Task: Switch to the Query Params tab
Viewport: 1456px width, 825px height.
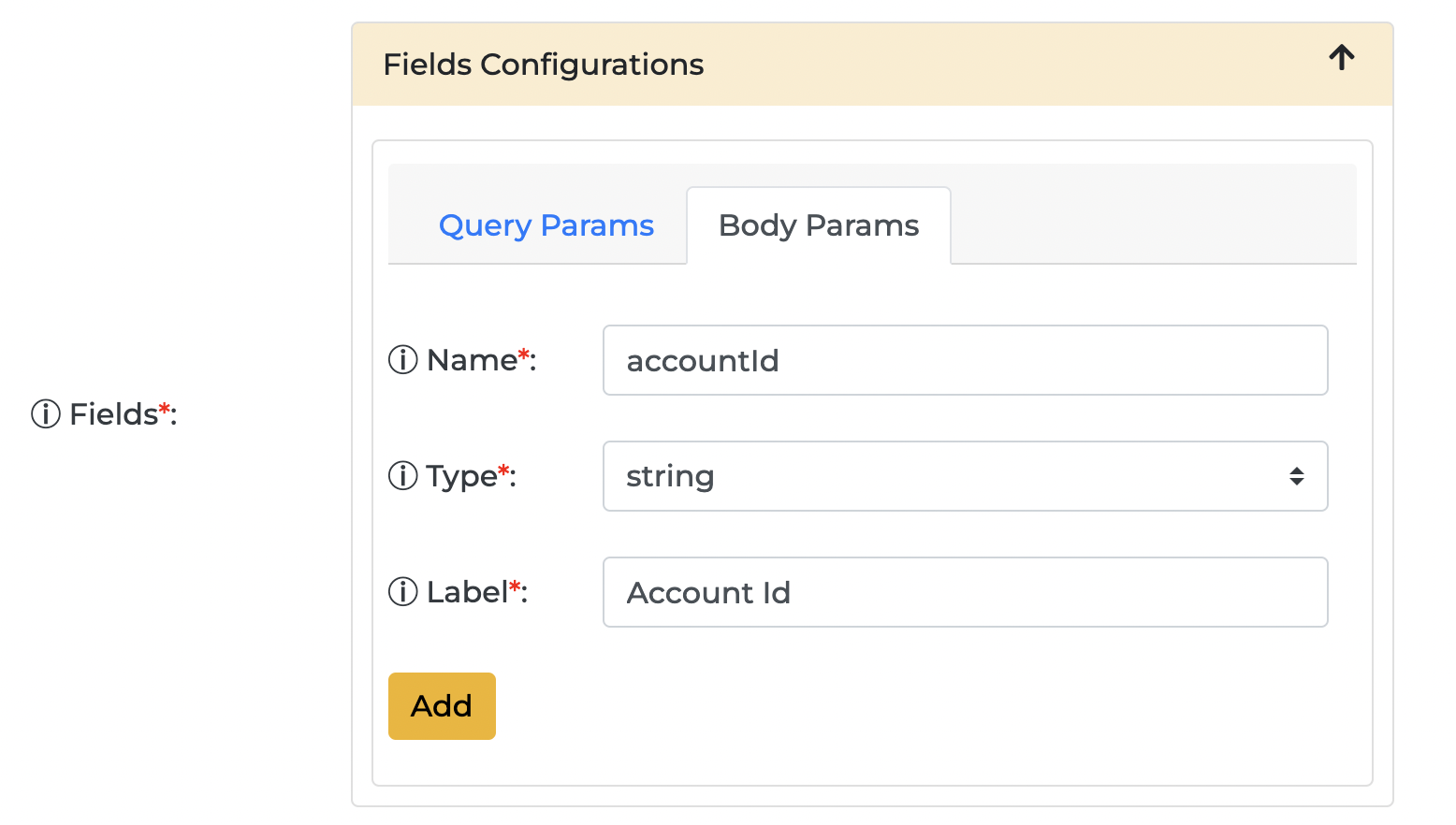Action: 546,225
